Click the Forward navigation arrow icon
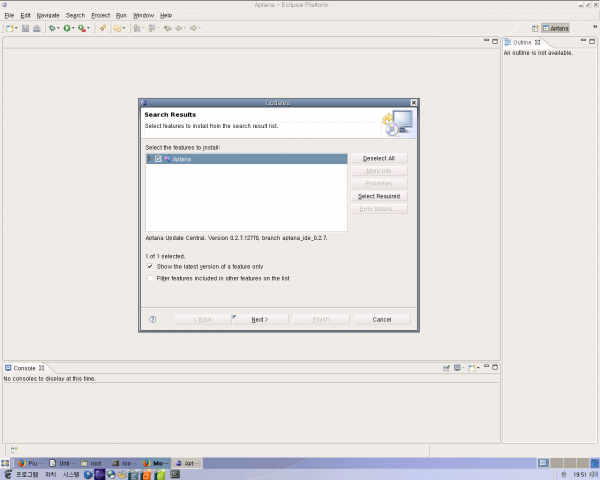The width and height of the screenshot is (600, 480). click(x=194, y=28)
